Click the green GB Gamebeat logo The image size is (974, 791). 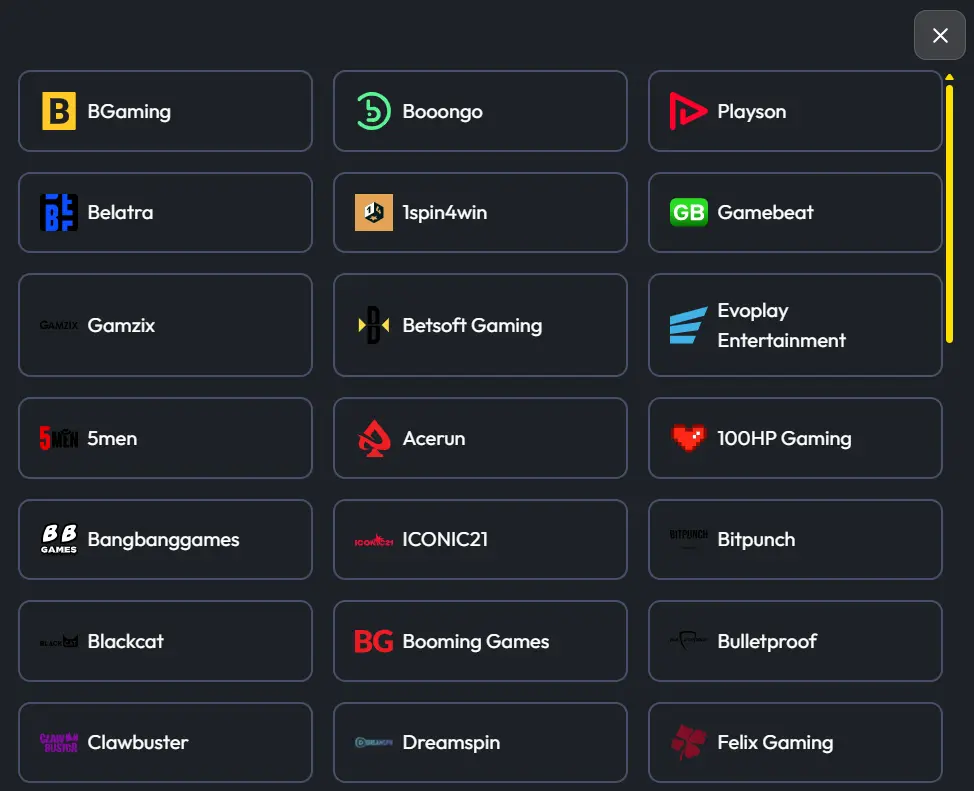pyautogui.click(x=689, y=213)
